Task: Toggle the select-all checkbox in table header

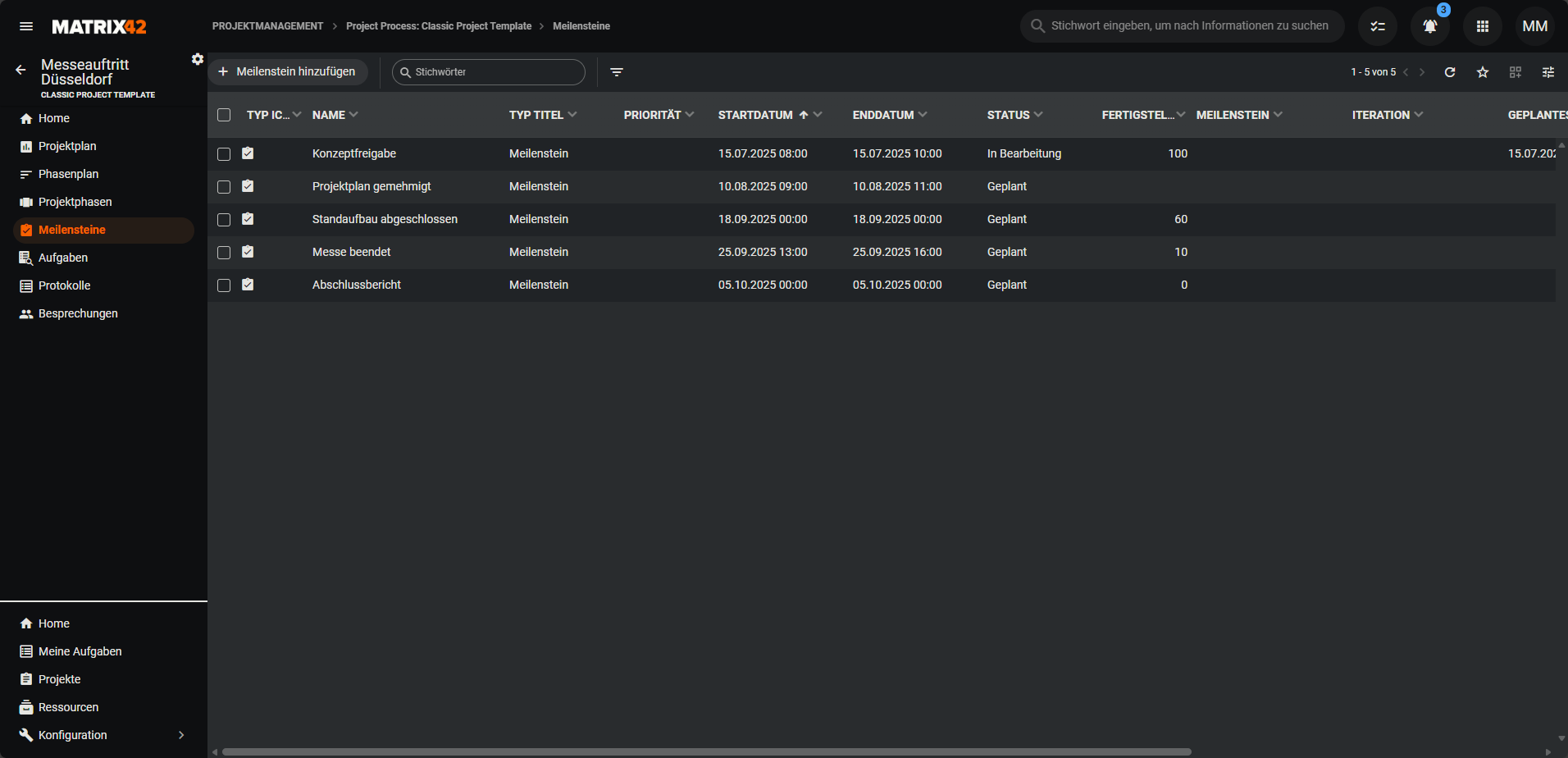Action: [x=224, y=115]
